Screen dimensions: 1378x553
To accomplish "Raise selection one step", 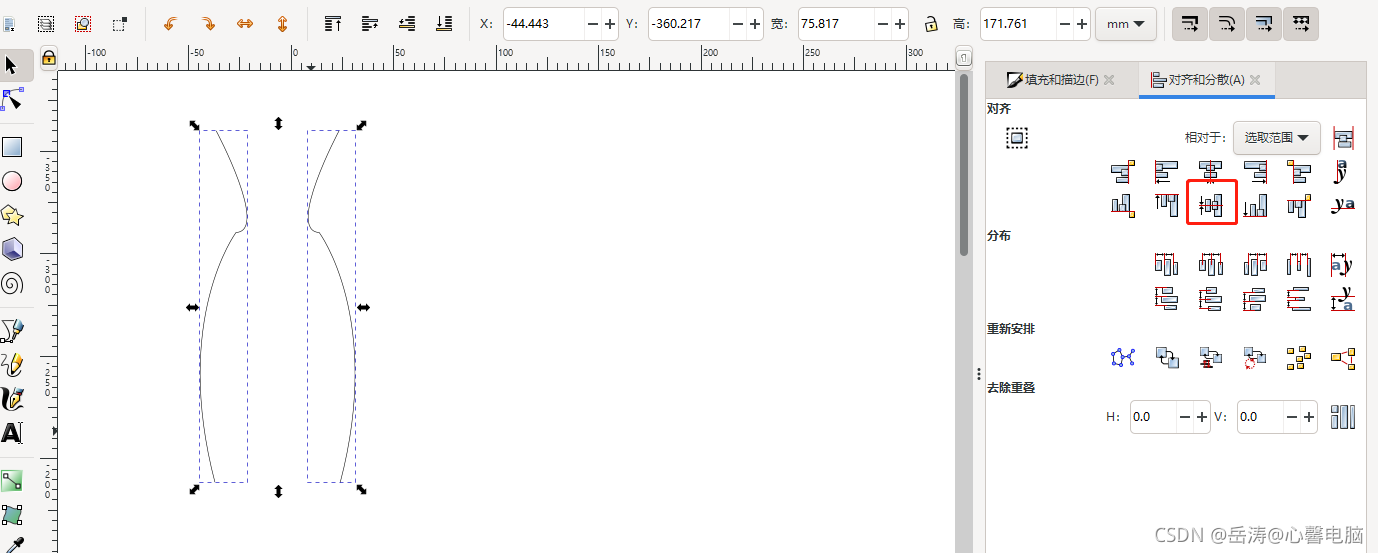I will coord(371,23).
